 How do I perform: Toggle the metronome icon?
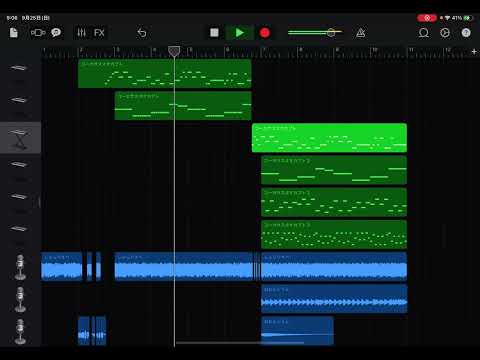(361, 33)
